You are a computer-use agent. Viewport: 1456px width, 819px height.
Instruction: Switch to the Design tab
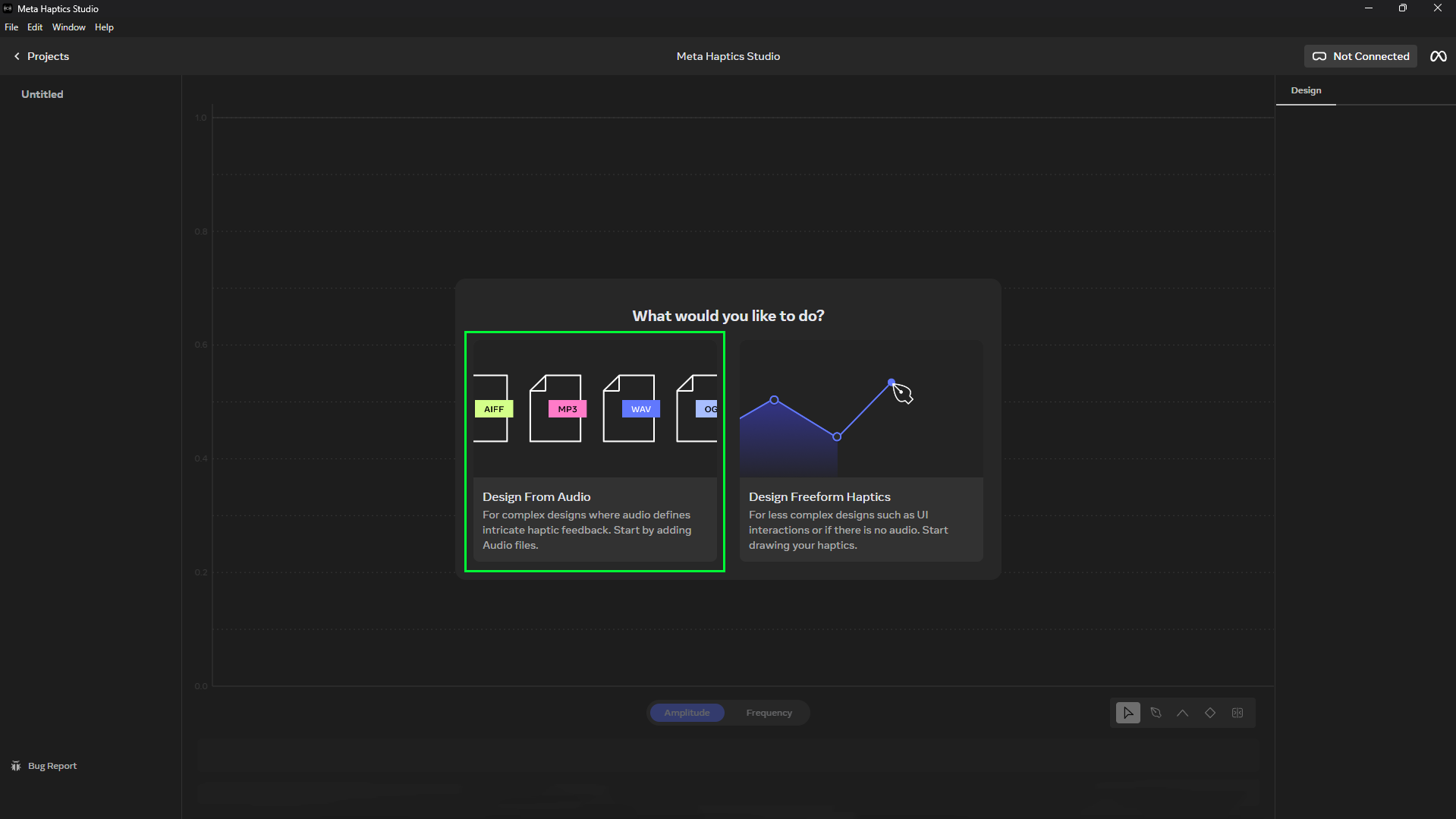click(x=1306, y=90)
